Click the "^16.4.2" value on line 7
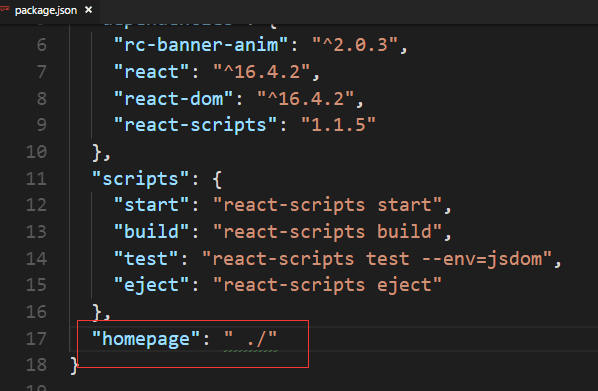 coord(262,72)
